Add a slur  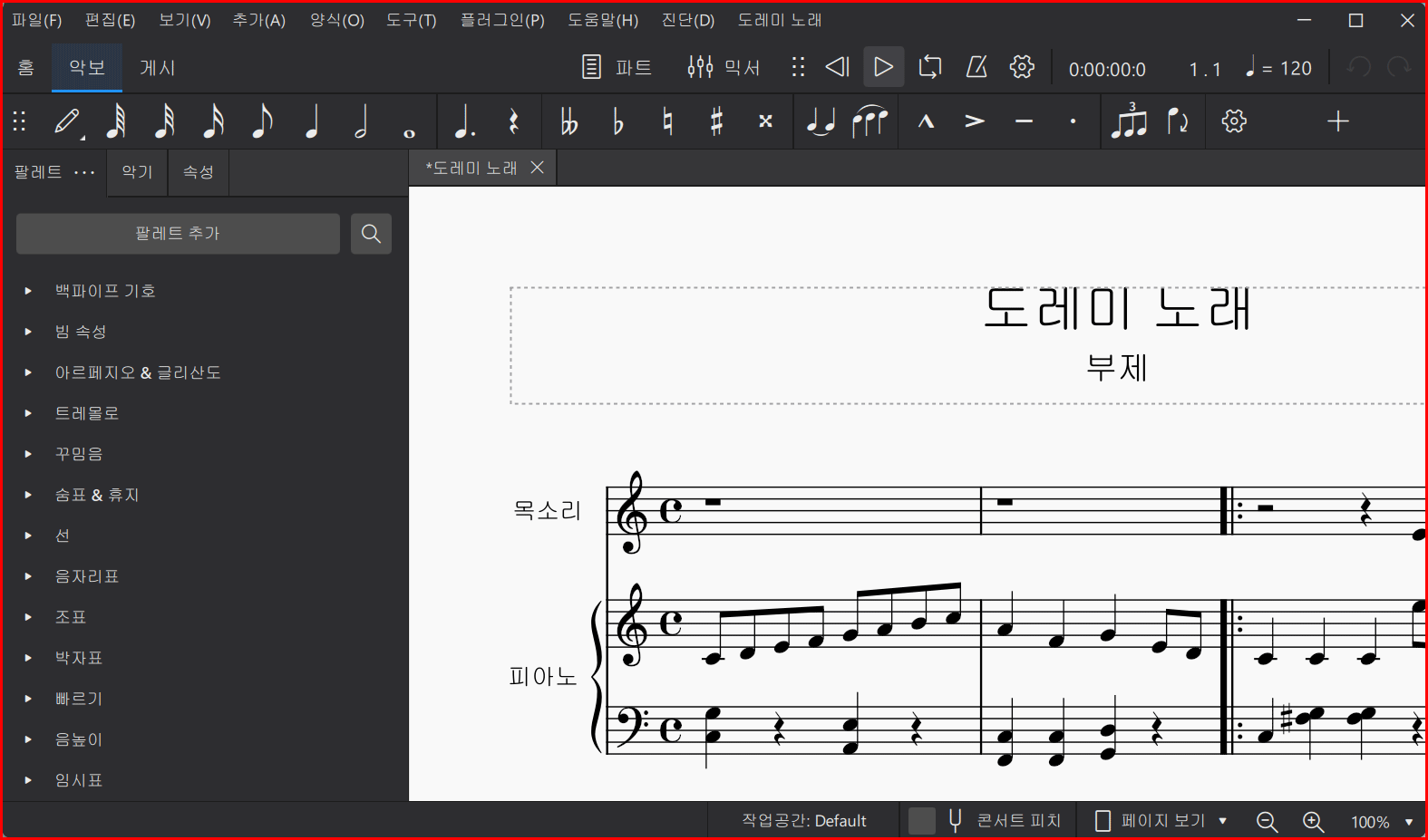pyautogui.click(x=869, y=121)
